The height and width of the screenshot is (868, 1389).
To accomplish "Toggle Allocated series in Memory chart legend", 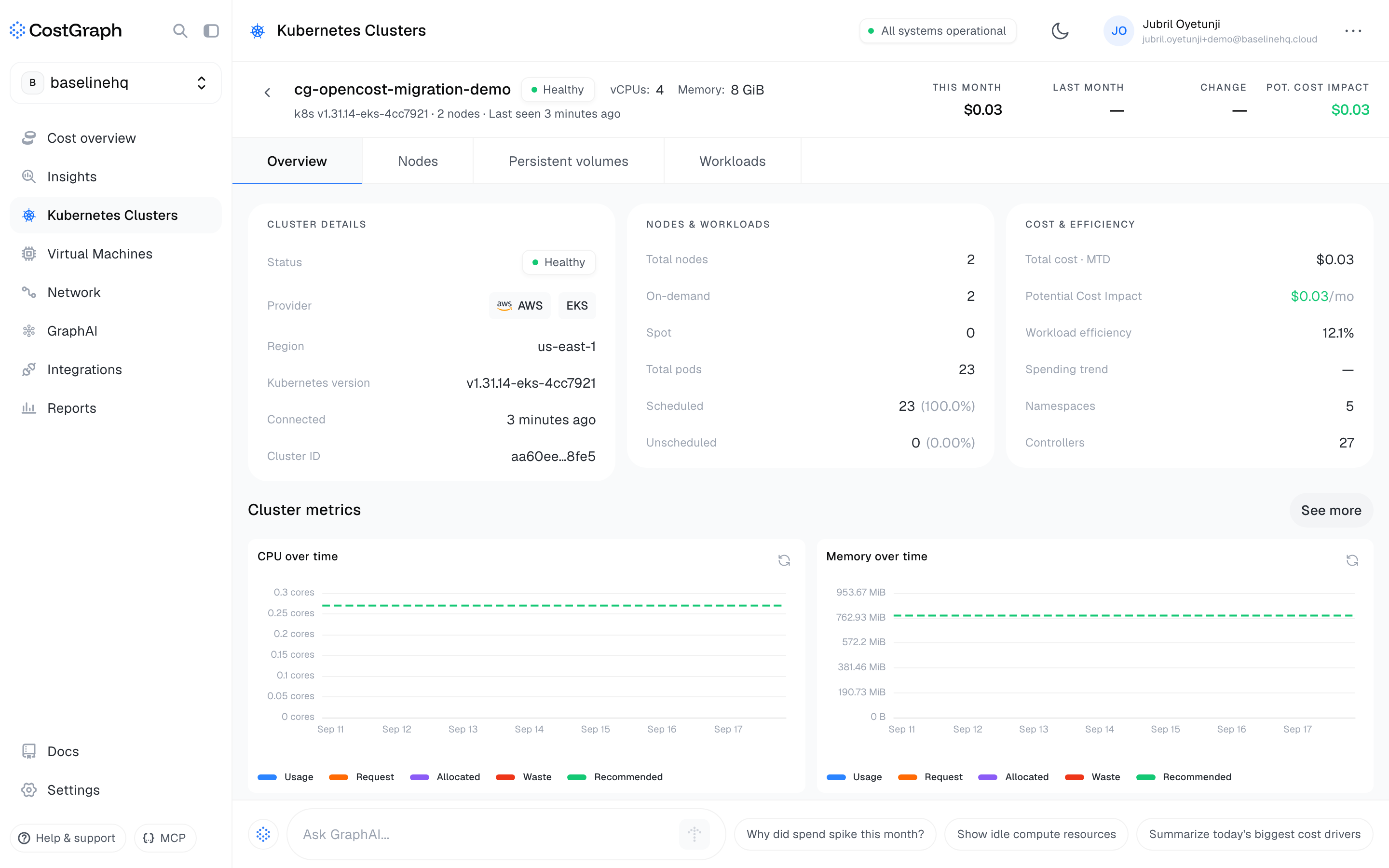I will point(1014,777).
